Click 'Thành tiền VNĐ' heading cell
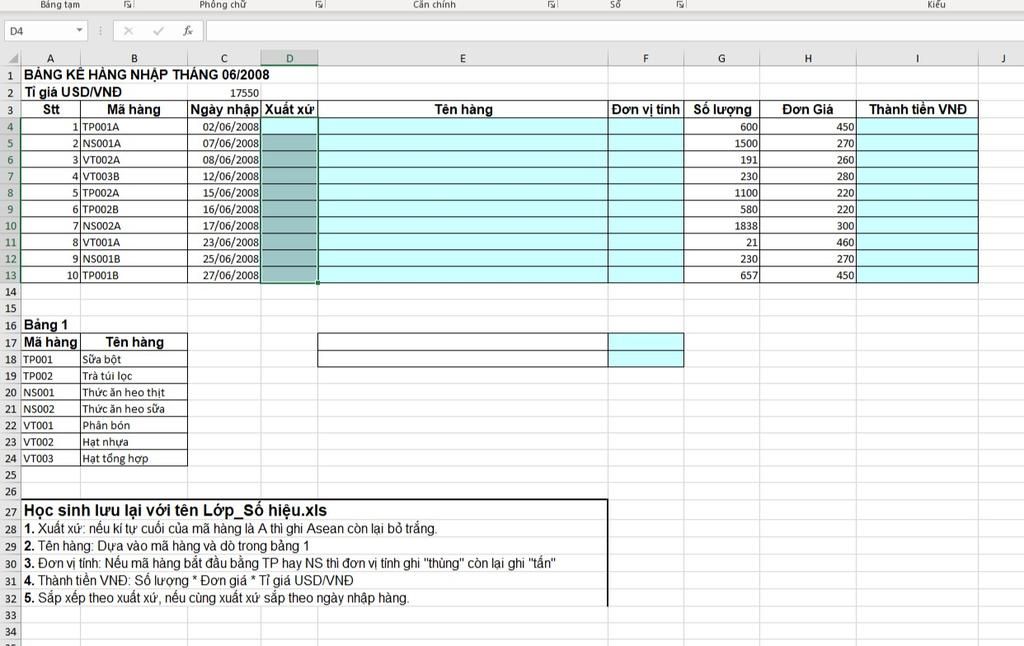The image size is (1024, 646). click(917, 110)
